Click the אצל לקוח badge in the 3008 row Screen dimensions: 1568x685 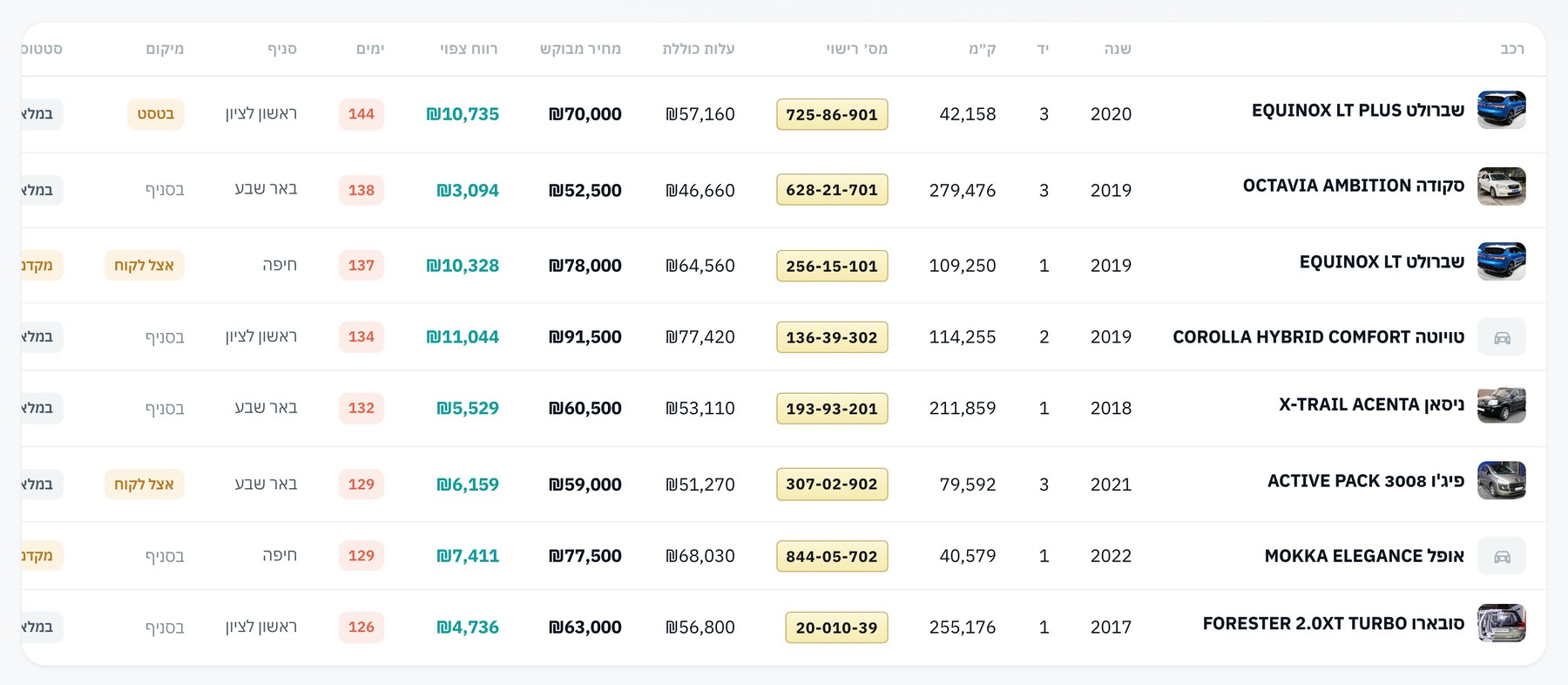[x=145, y=485]
